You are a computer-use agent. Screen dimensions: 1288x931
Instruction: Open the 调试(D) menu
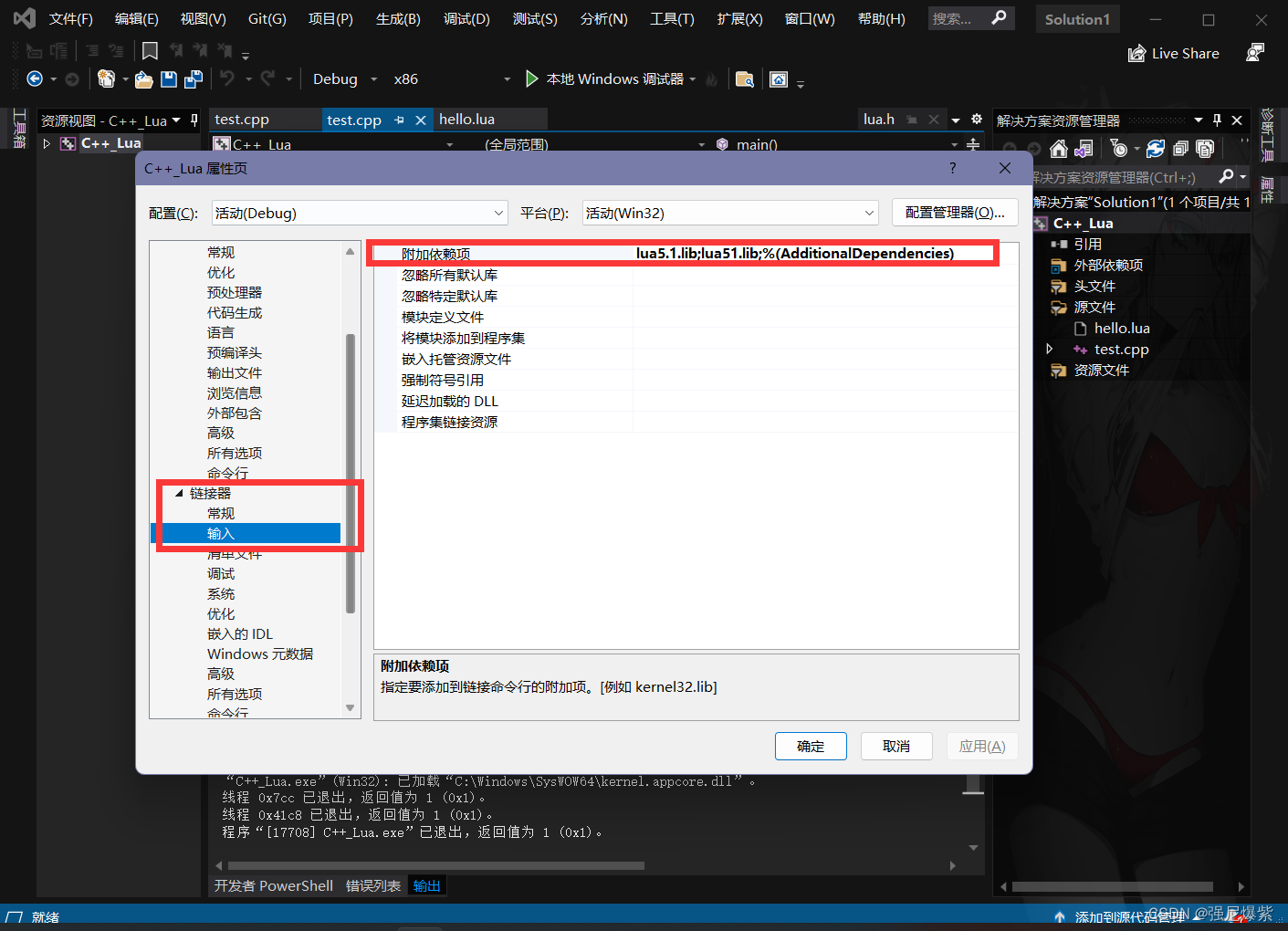click(x=466, y=18)
